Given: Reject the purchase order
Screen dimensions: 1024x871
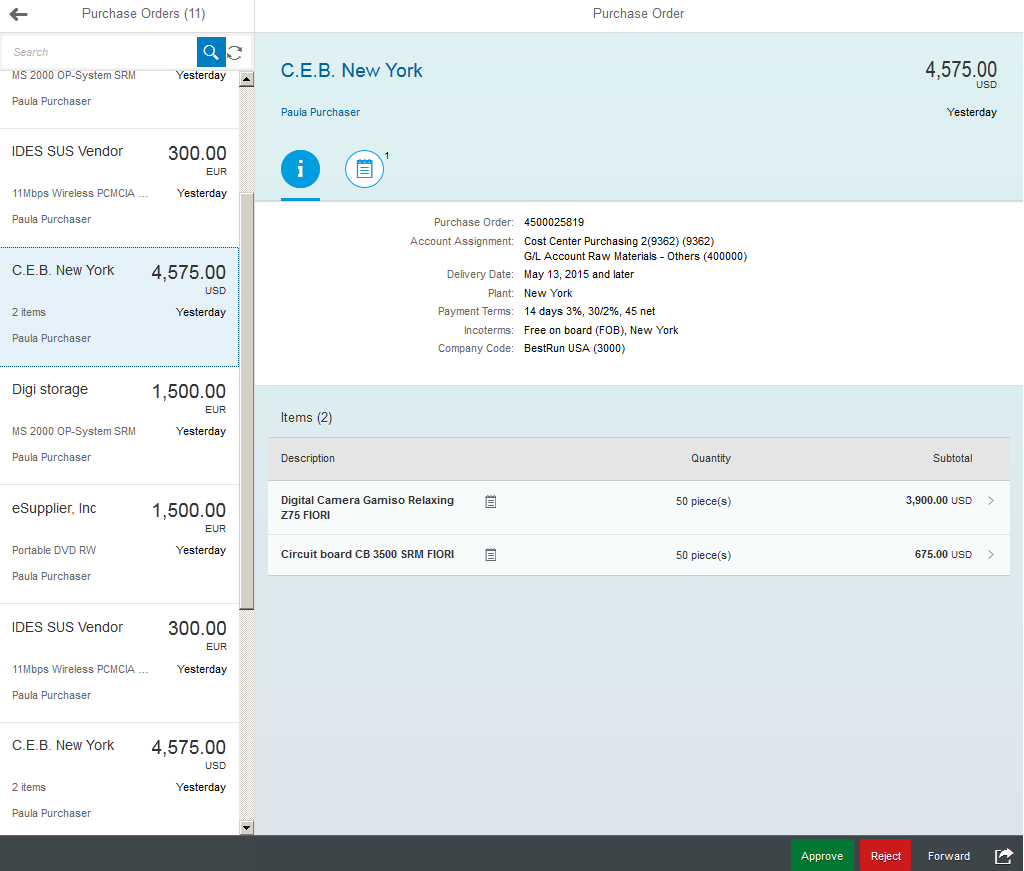Looking at the screenshot, I should click(x=885, y=856).
